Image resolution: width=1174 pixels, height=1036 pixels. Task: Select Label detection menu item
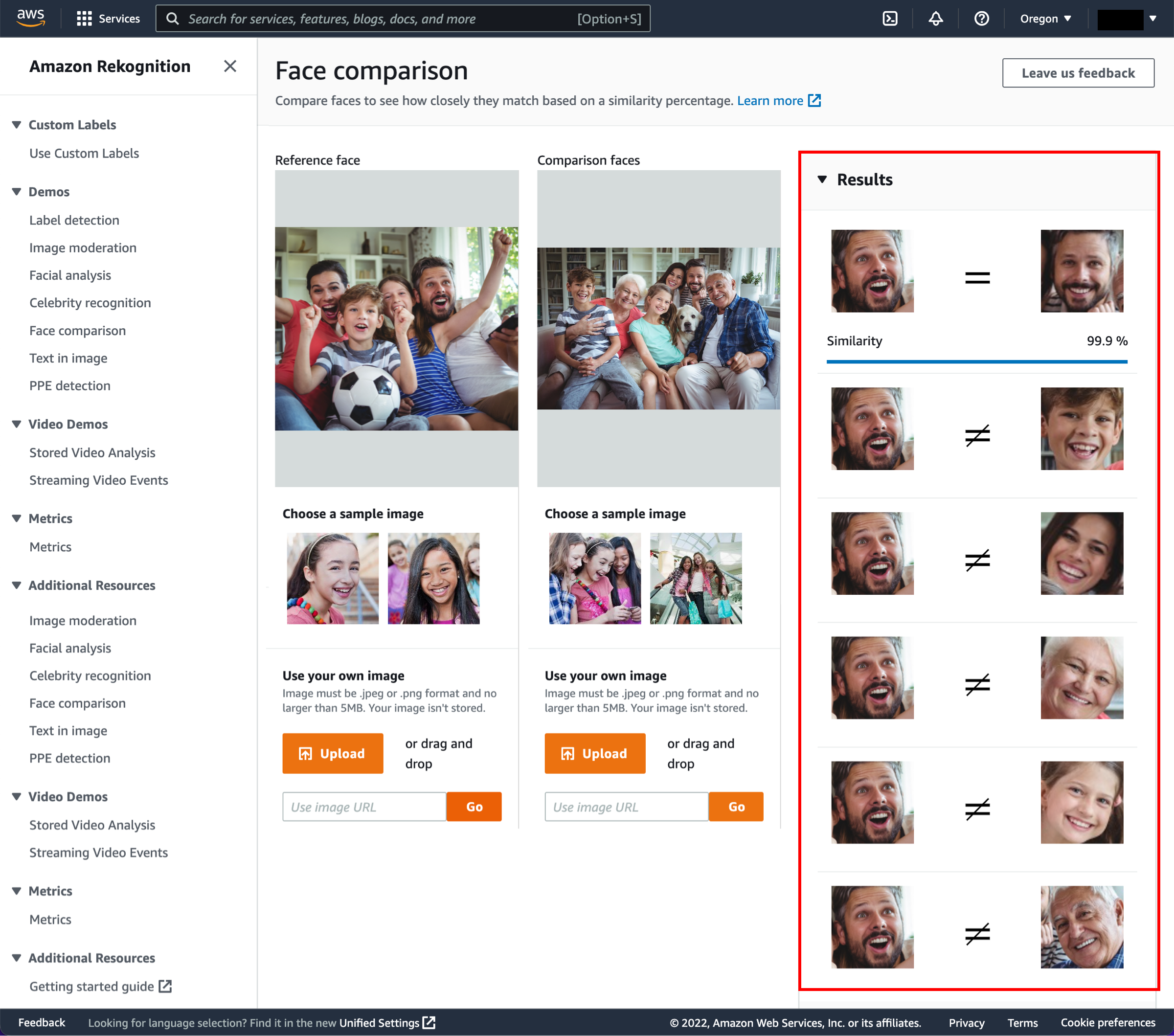coord(74,219)
